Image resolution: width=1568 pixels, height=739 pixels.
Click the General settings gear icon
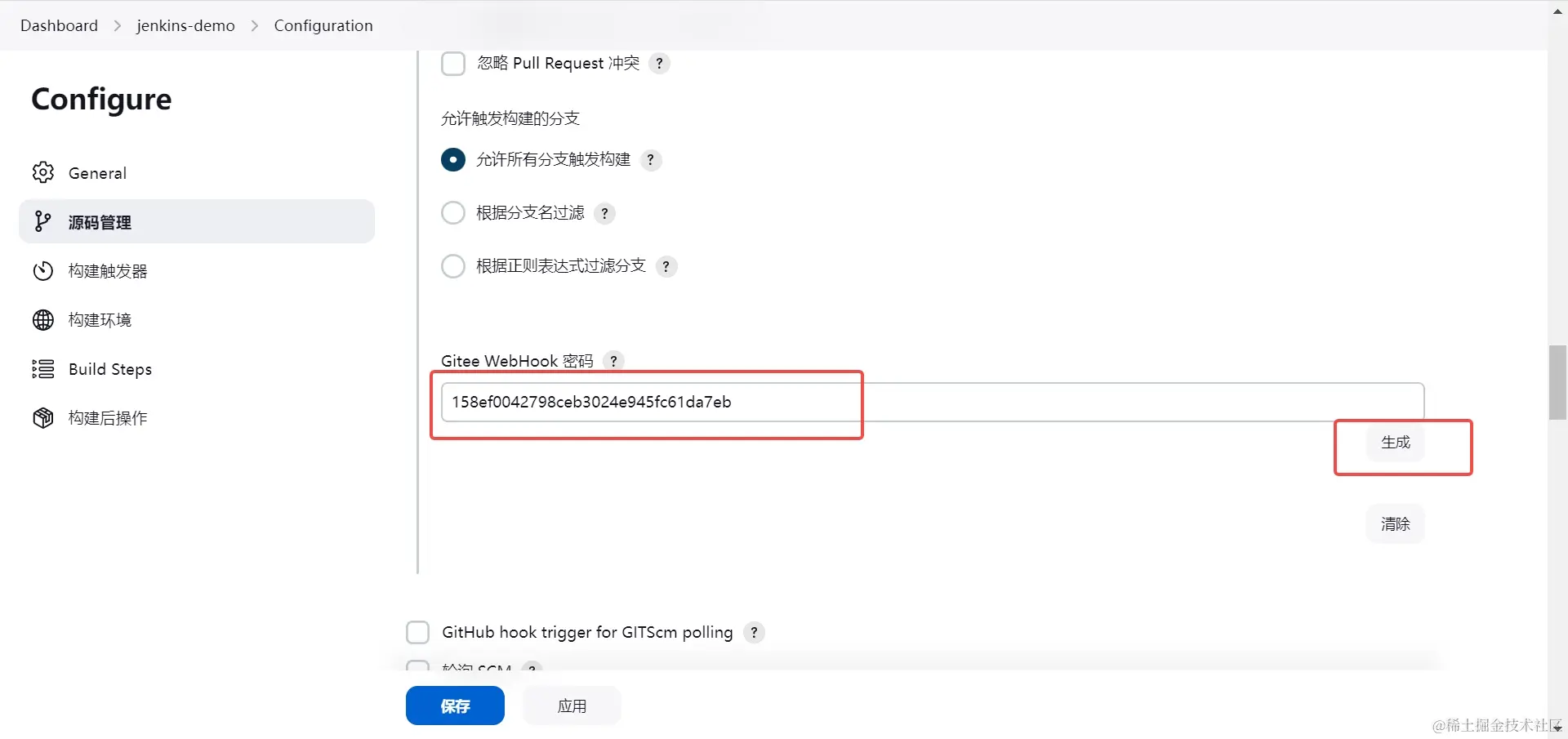42,172
